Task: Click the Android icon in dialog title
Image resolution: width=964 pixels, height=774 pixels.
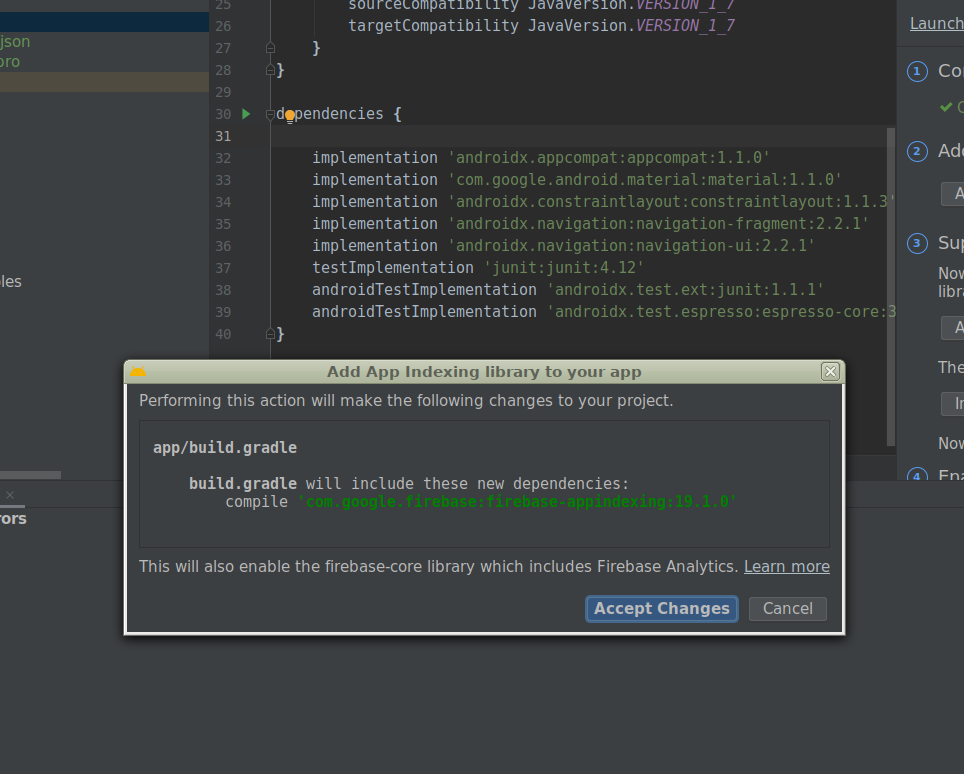Action: tap(138, 372)
